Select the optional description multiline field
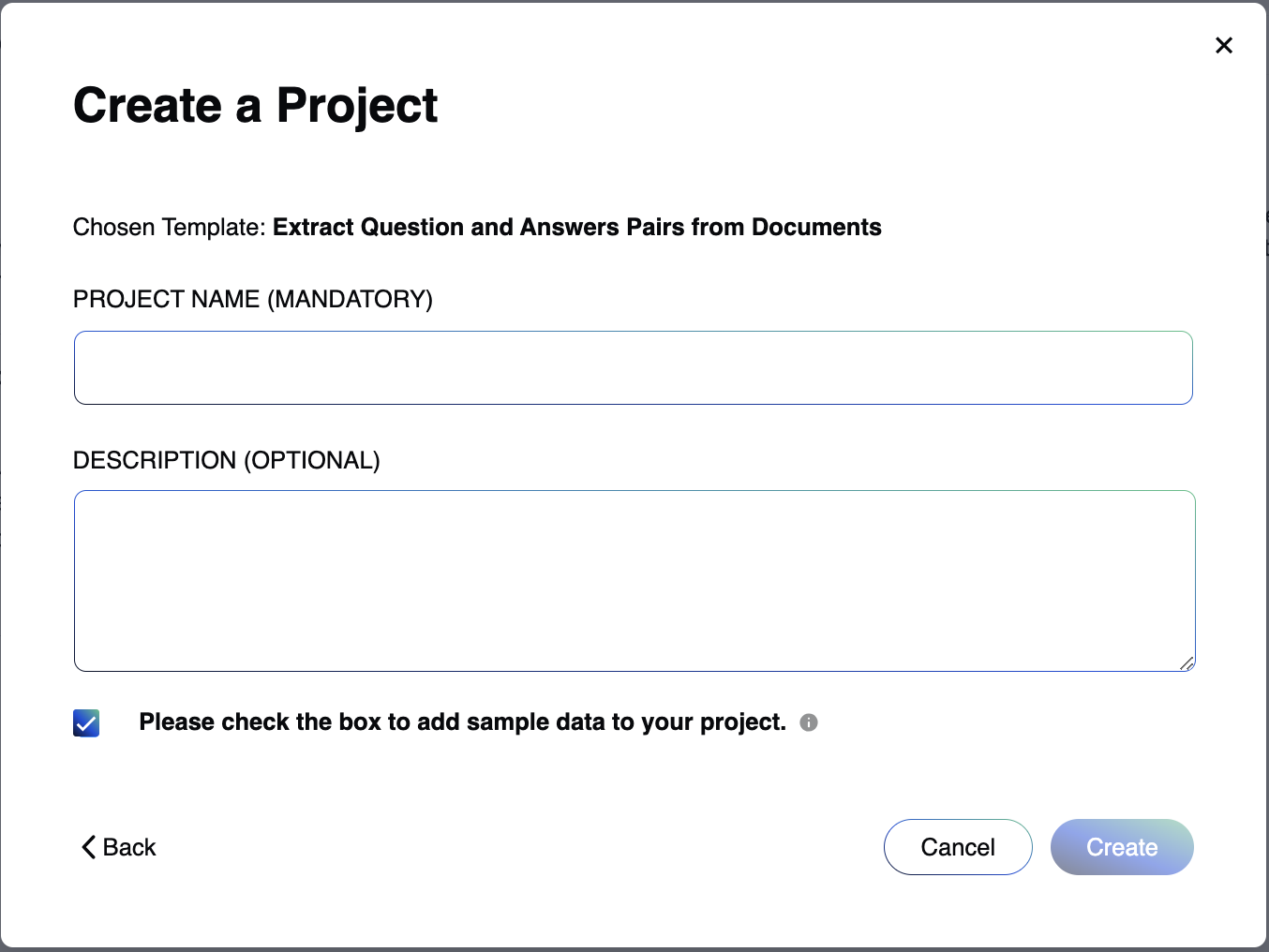 pyautogui.click(x=634, y=581)
